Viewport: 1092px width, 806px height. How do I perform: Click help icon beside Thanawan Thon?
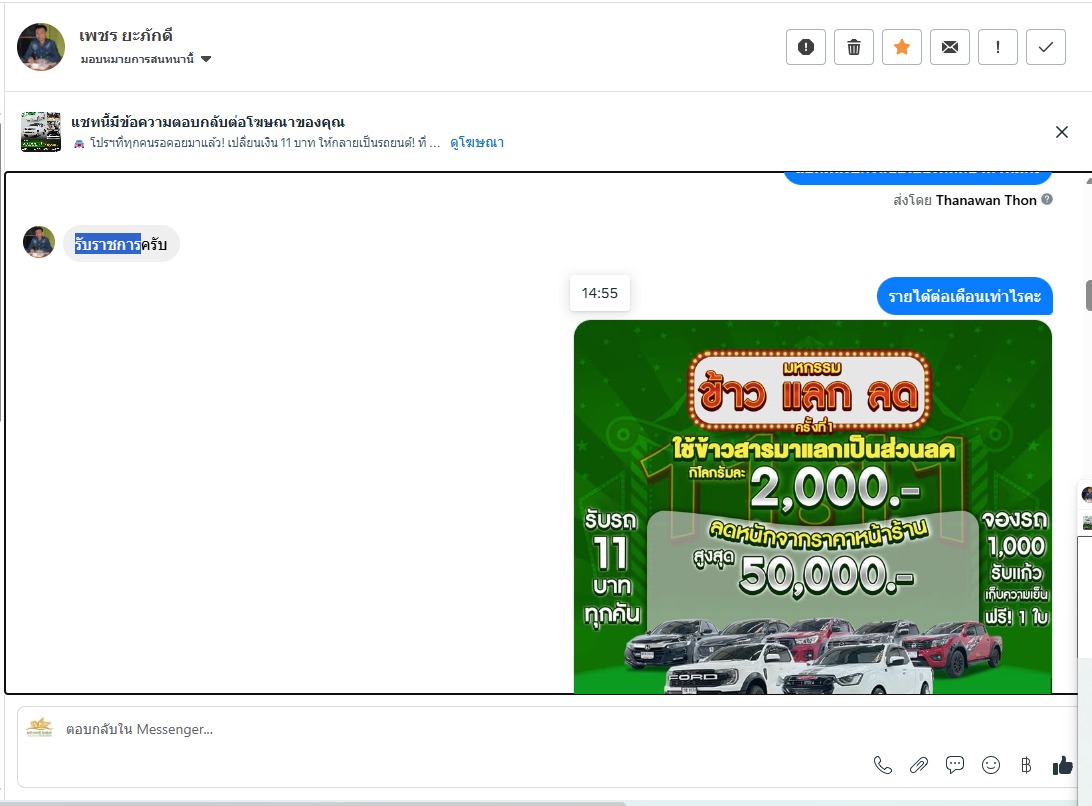point(1047,199)
